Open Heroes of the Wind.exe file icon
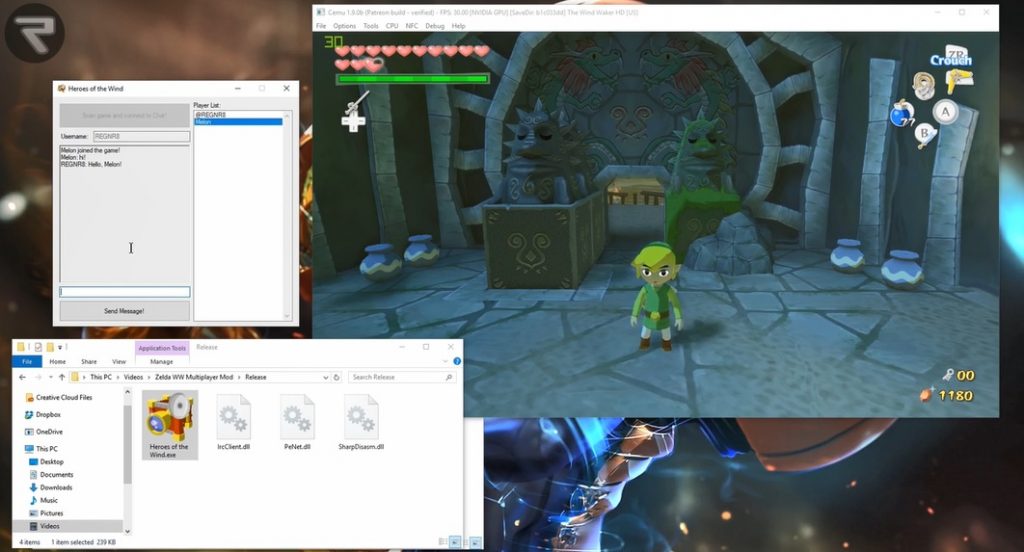The height and width of the screenshot is (552, 1024). pos(170,425)
